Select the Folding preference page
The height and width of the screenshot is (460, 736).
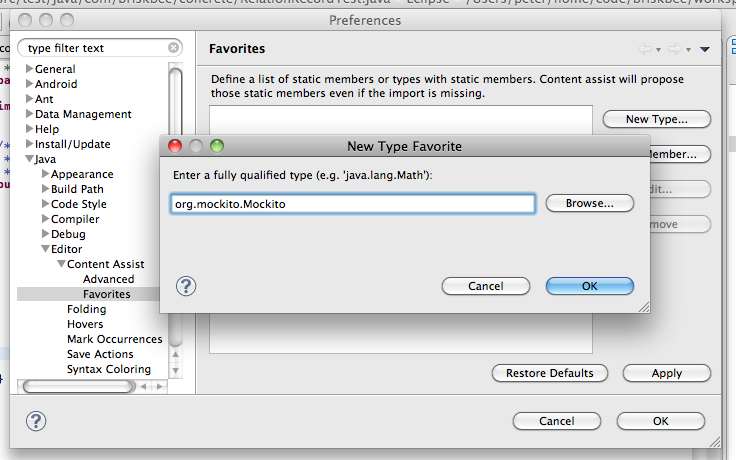click(x=86, y=309)
